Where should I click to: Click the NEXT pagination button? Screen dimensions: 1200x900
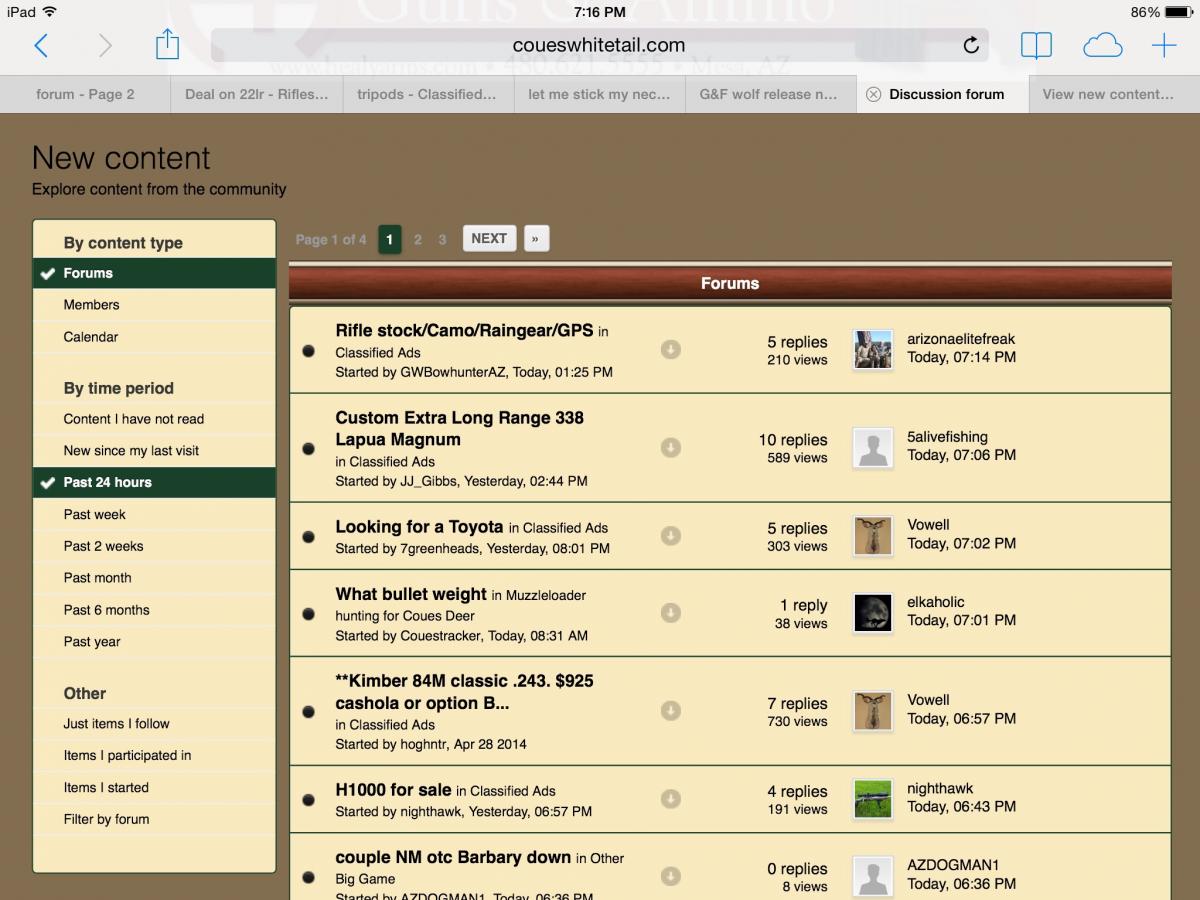(489, 238)
